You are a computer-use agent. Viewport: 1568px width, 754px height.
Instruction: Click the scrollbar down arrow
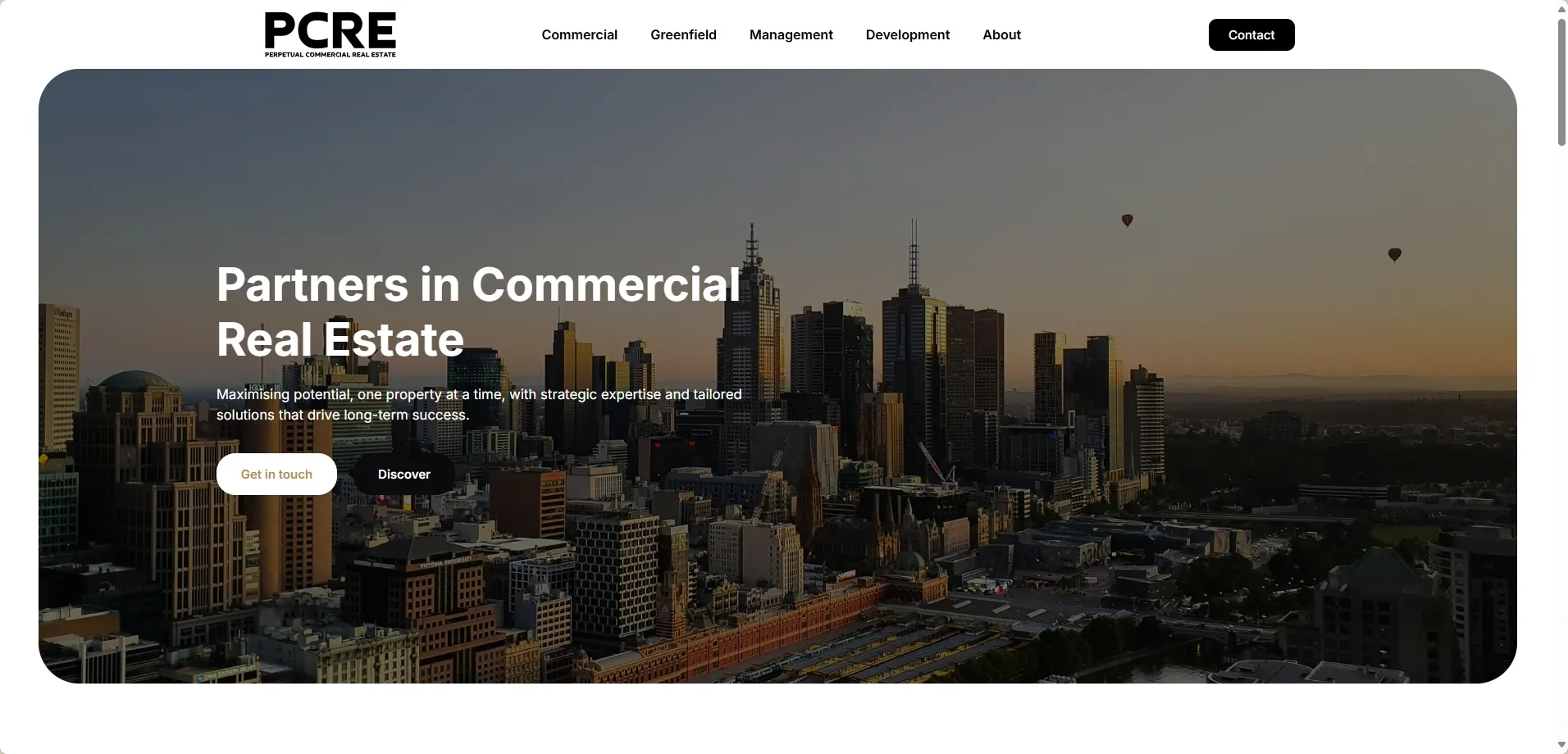tap(1561, 745)
